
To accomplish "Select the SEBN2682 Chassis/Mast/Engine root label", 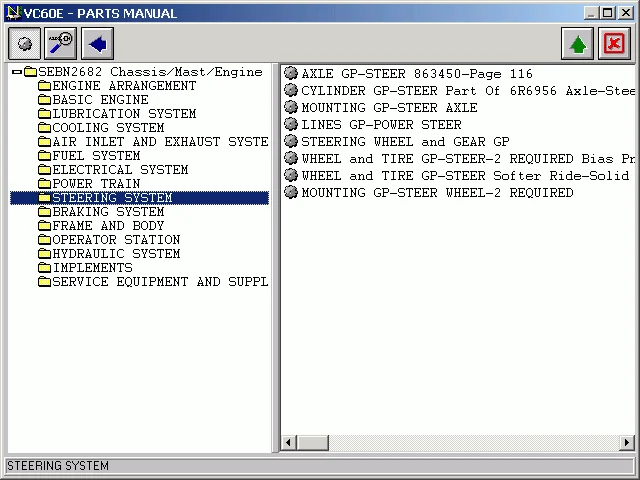I will tap(150, 72).
